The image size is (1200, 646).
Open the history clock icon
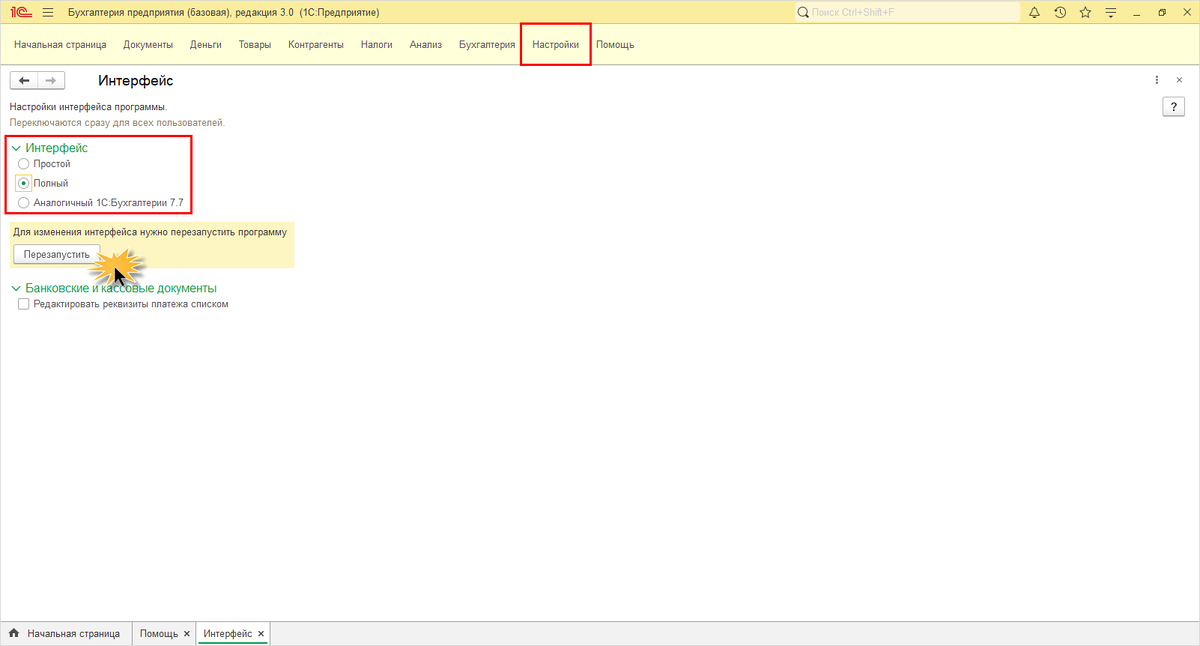1060,12
